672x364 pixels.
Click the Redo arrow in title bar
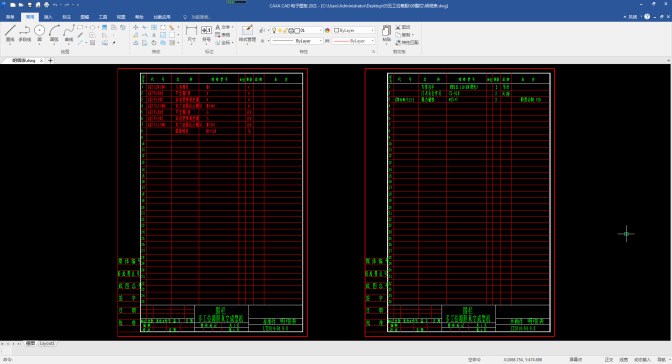click(67, 5)
